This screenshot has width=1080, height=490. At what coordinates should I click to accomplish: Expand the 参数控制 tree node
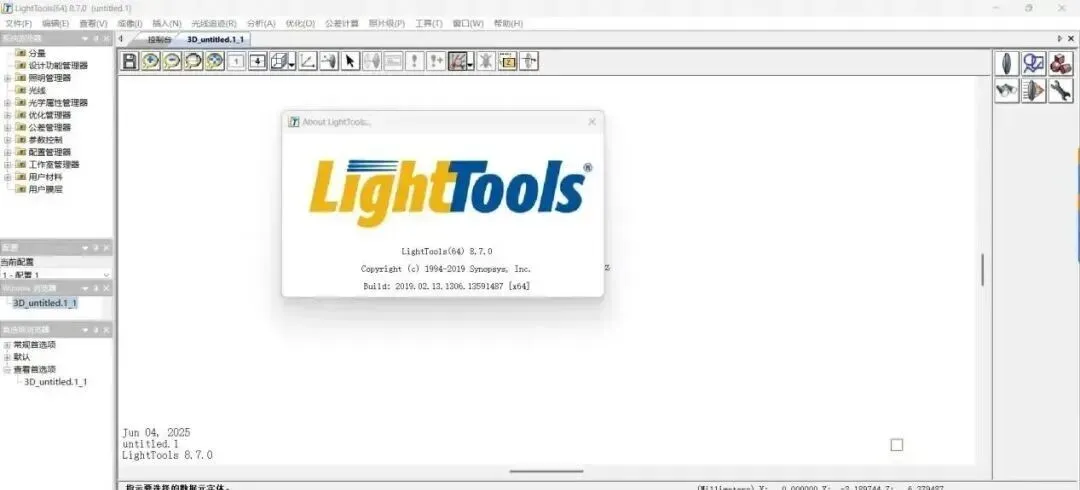click(x=8, y=140)
